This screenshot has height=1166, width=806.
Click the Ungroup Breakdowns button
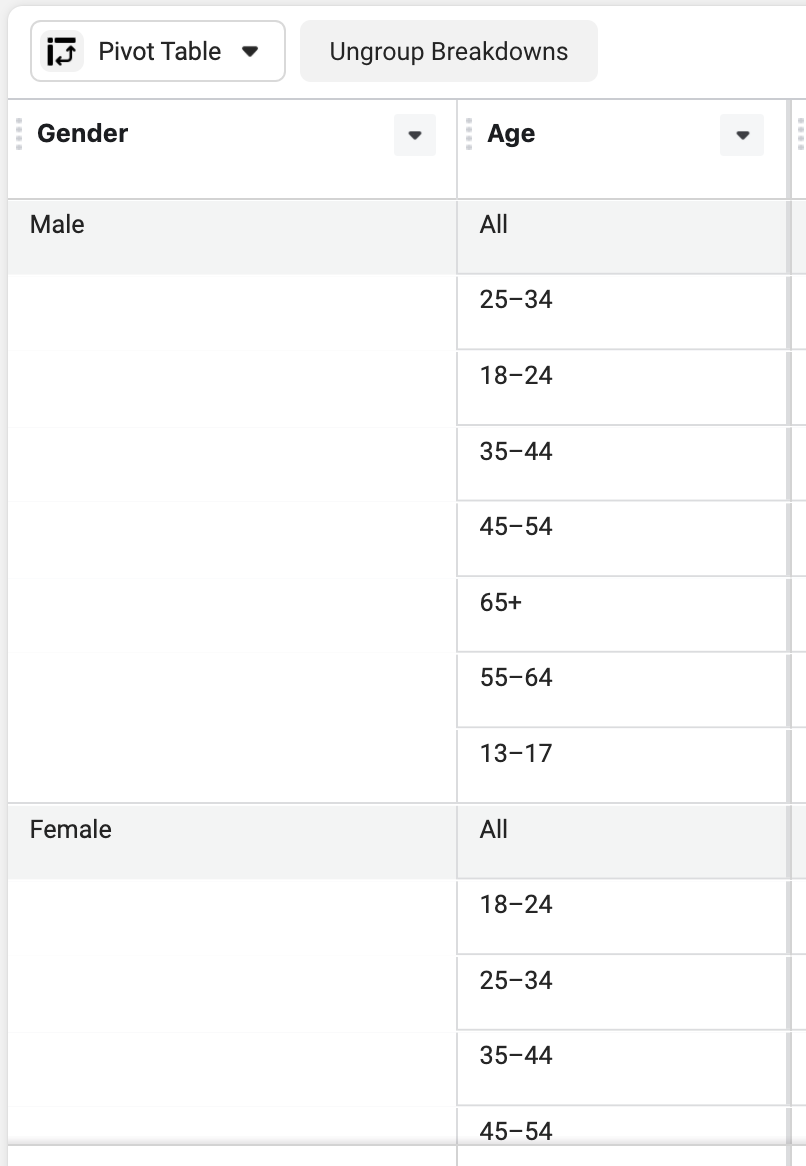pyautogui.click(x=448, y=52)
